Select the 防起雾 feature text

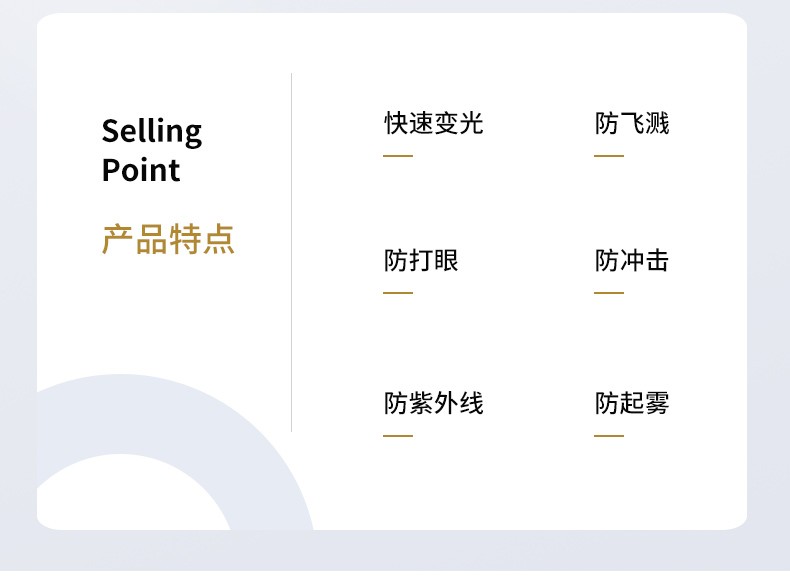[x=632, y=403]
